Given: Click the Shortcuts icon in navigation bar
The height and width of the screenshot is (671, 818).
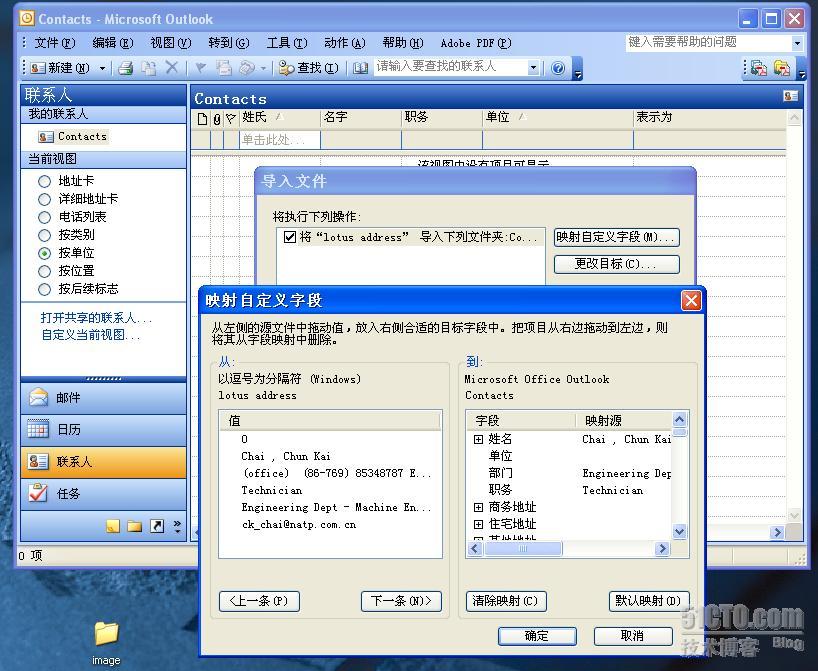Looking at the screenshot, I should click(x=157, y=526).
